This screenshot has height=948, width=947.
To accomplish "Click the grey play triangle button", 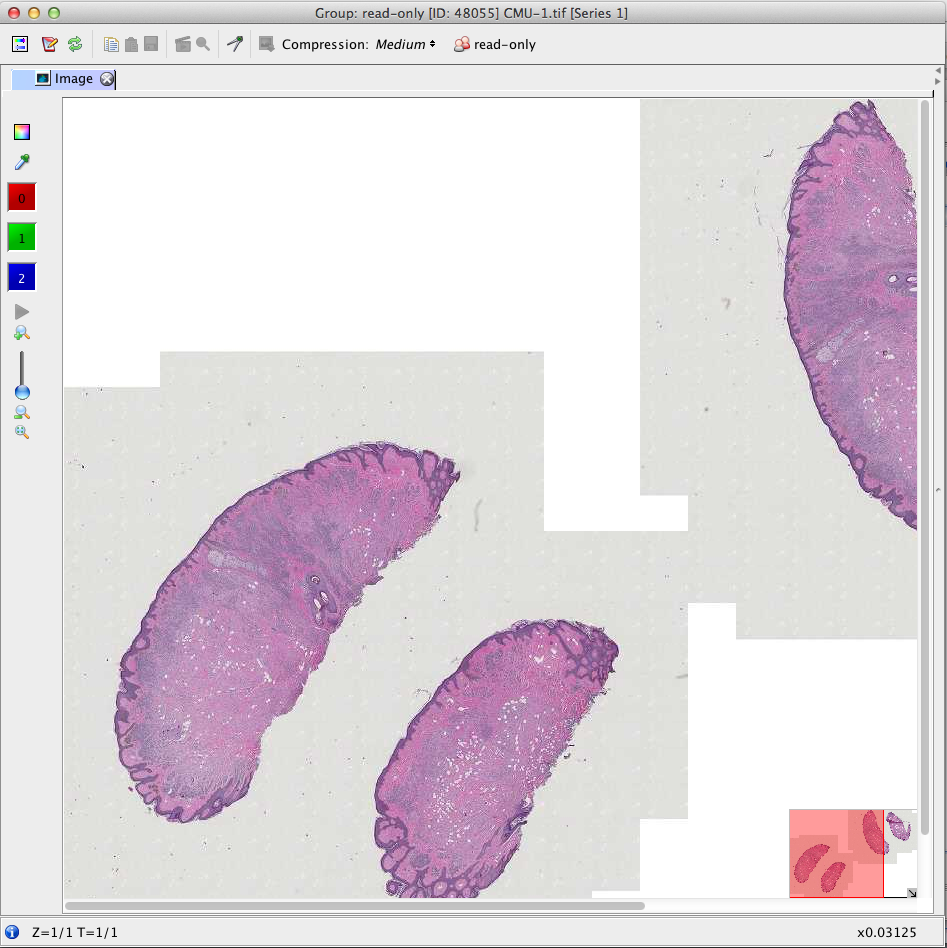I will point(22,312).
